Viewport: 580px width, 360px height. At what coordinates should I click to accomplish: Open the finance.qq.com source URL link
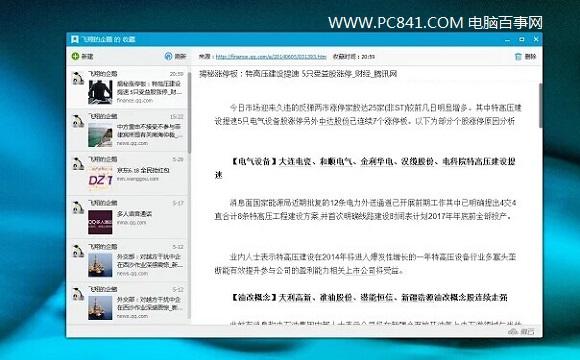point(271,57)
